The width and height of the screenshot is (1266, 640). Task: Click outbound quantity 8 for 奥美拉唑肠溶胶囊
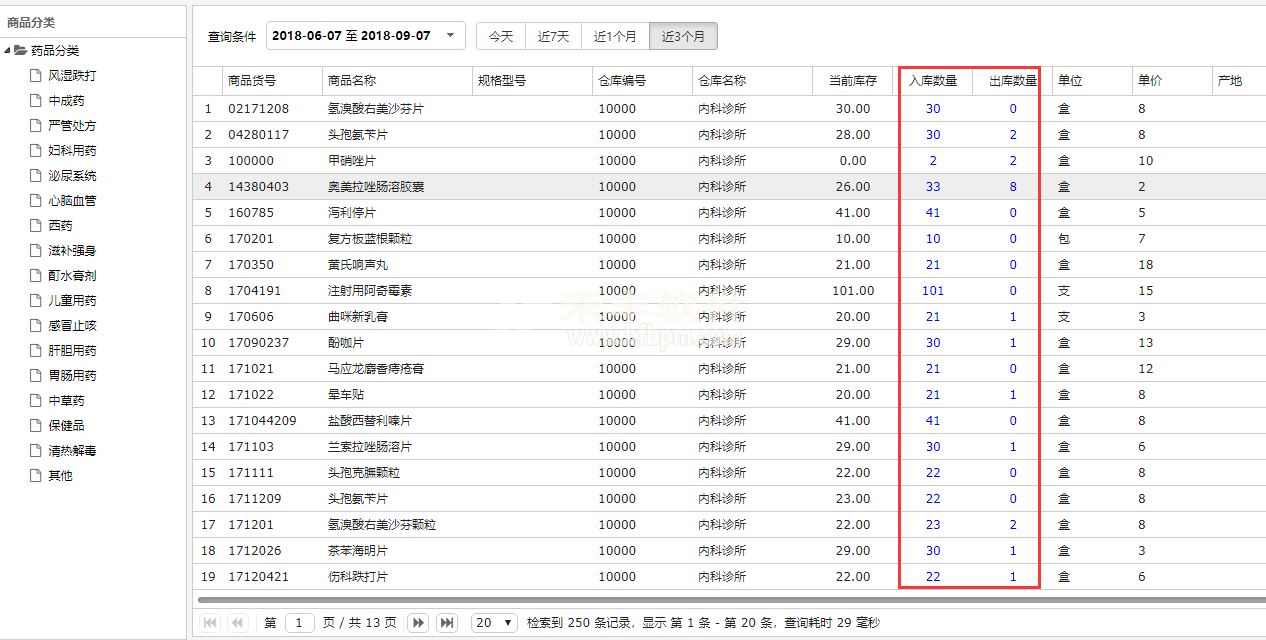(x=1012, y=187)
